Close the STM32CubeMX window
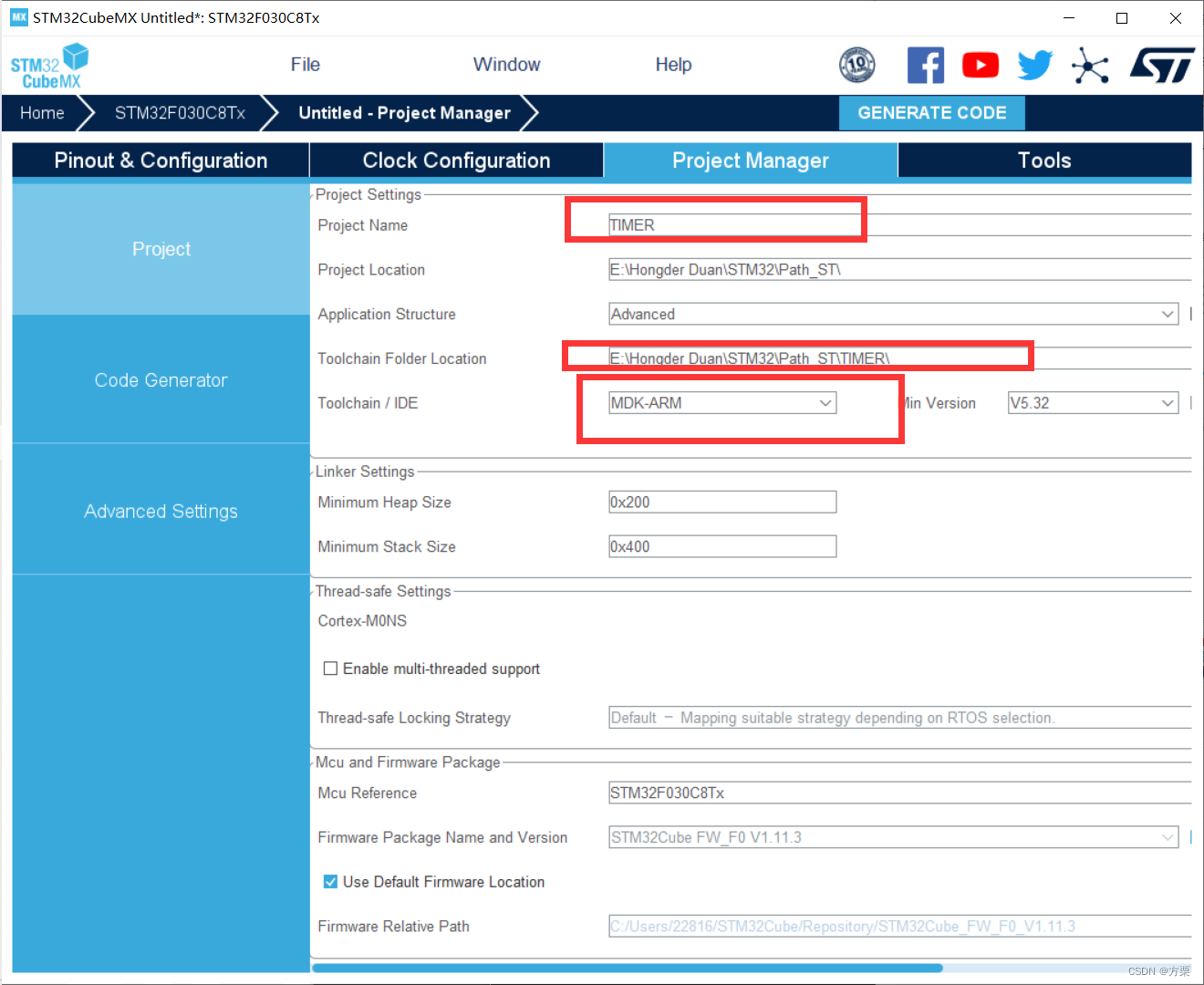1204x985 pixels. (x=1176, y=18)
